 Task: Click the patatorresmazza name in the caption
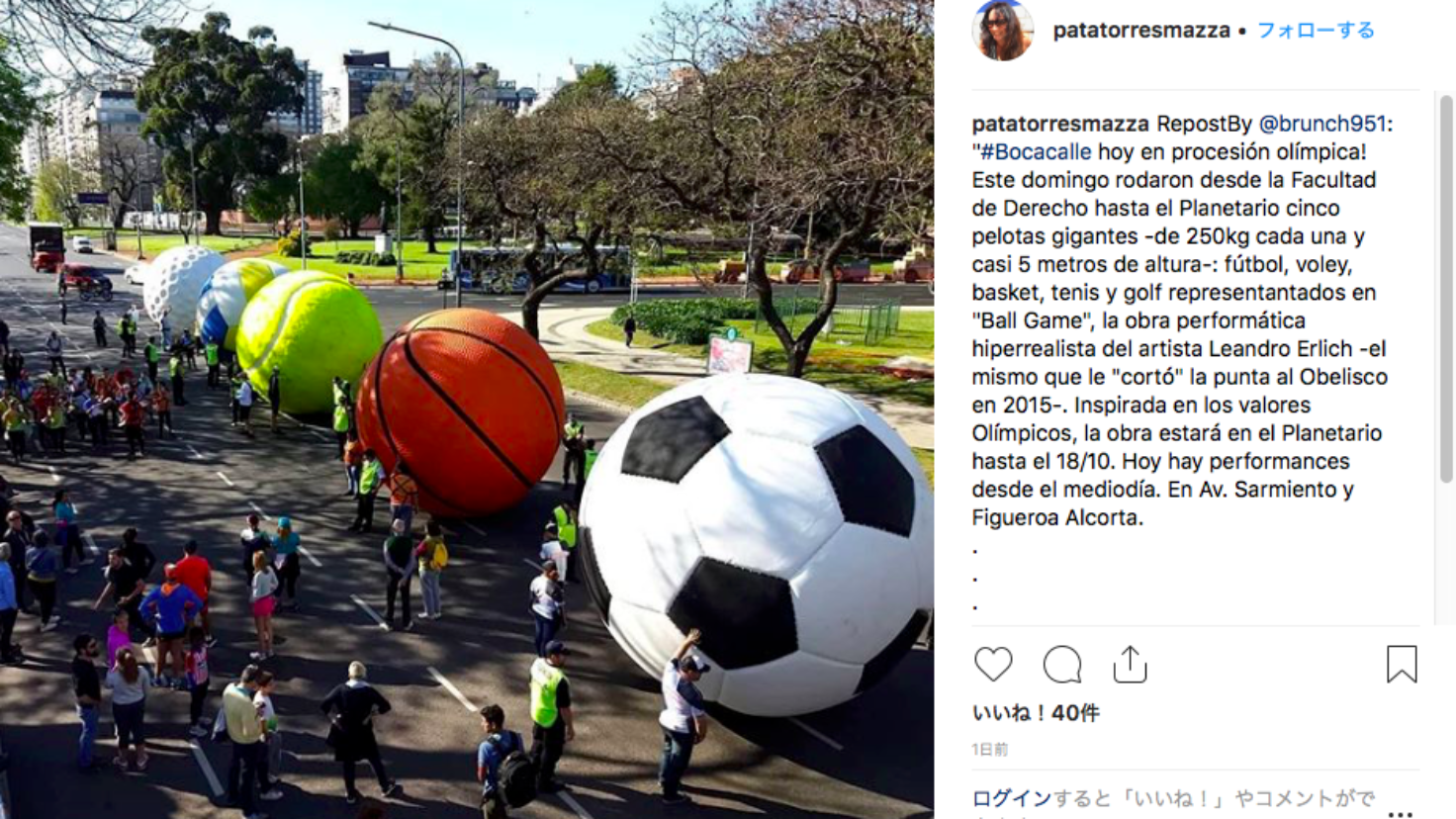point(1060,124)
